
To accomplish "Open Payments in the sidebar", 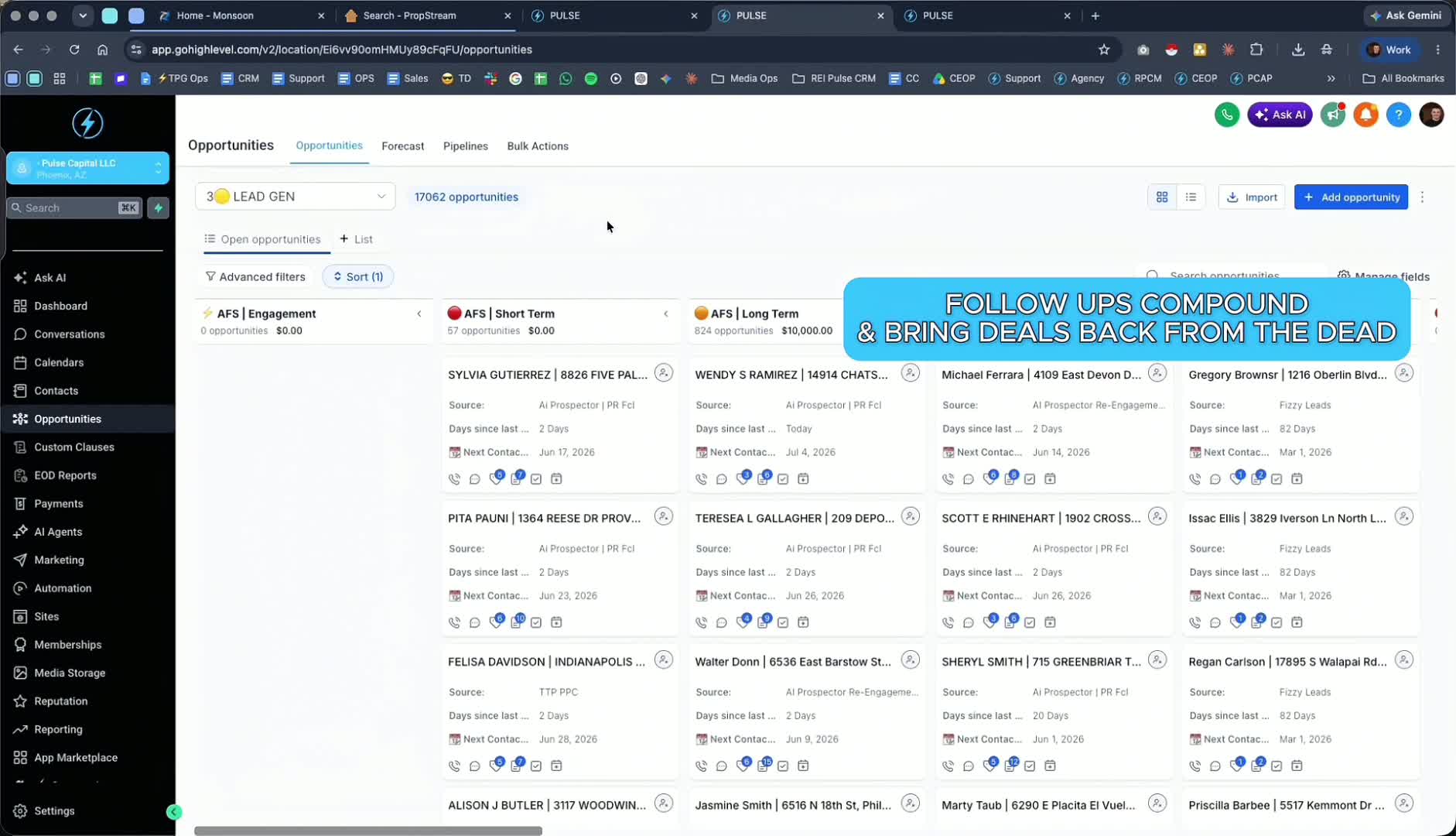I will click(x=58, y=503).
